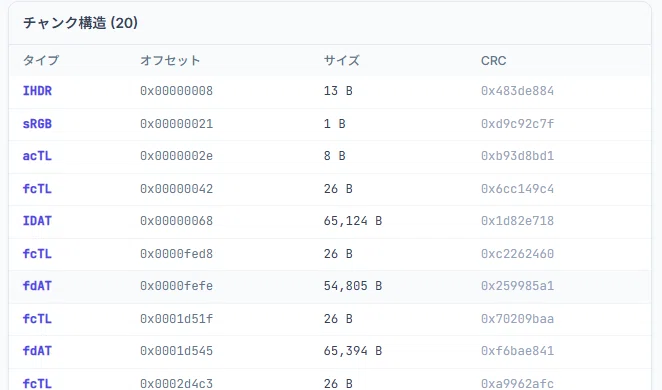Click the チャンク構造 (20) panel heading
This screenshot has width=662, height=390.
click(80, 23)
